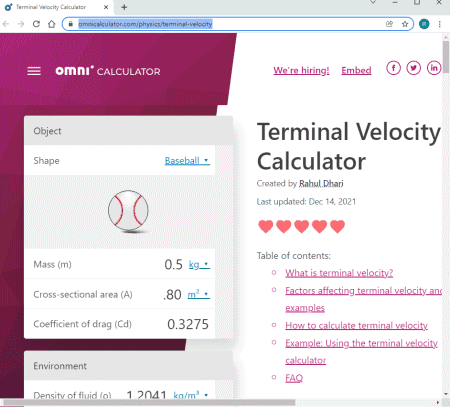Click the vertical page scrollbar thumb

[446, 57]
